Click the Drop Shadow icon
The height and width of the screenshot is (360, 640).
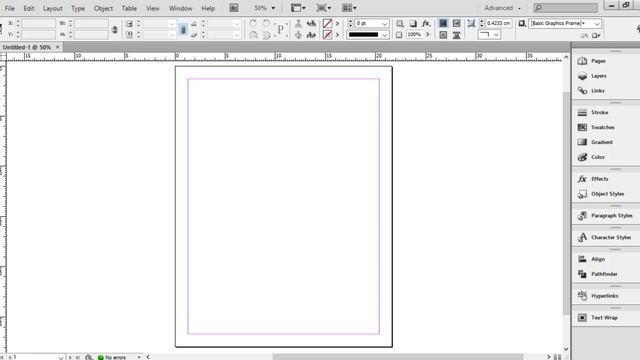tap(413, 24)
